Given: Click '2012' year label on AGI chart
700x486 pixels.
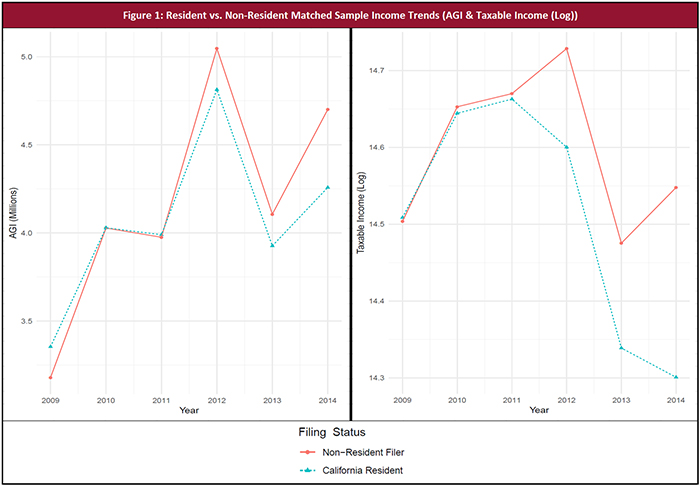Looking at the screenshot, I should pyautogui.click(x=217, y=401).
